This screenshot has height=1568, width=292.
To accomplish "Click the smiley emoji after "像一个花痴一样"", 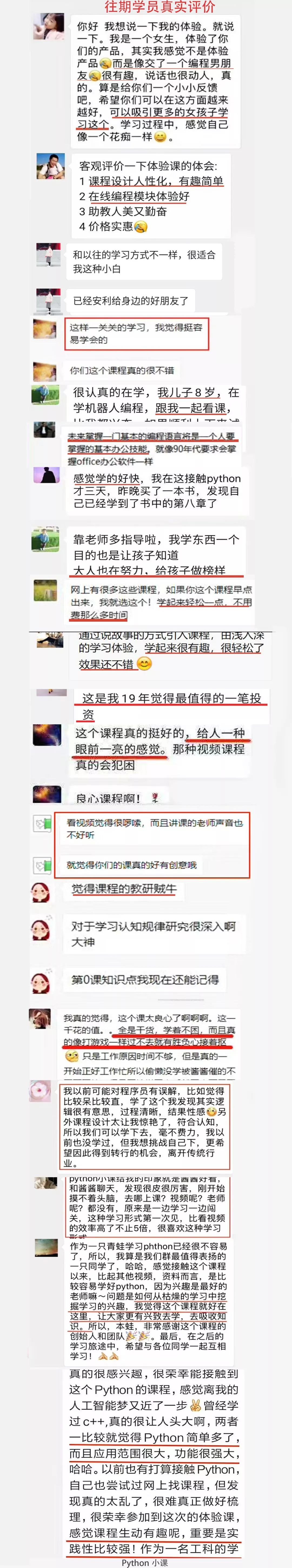I will click(160, 137).
